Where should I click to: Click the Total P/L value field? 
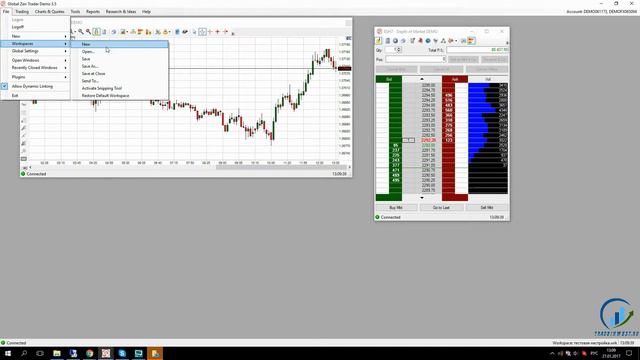pyautogui.click(x=477, y=50)
